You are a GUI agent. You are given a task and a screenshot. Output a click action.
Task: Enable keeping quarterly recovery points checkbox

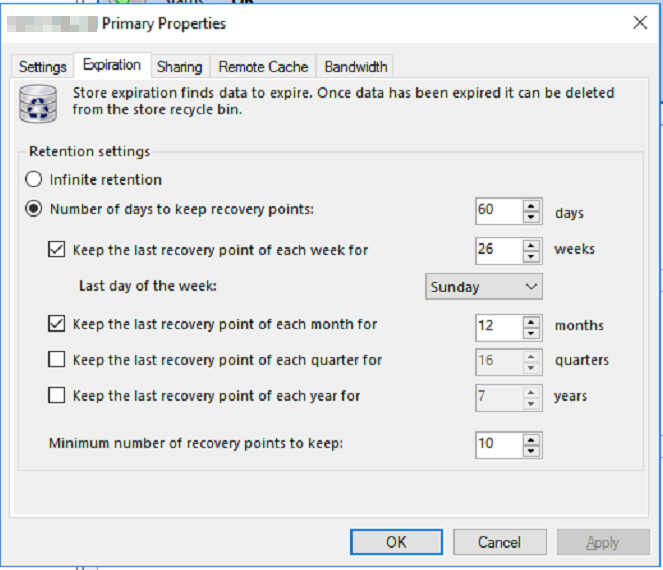click(56, 359)
